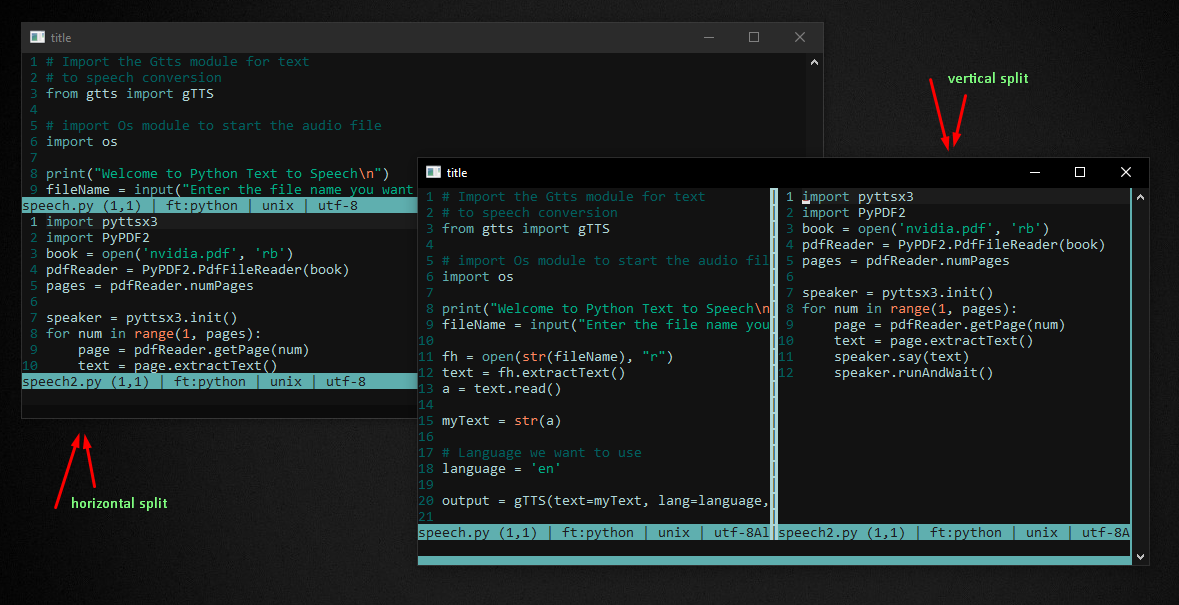Click line 'text = fh.extractText()' in the front window
This screenshot has width=1179, height=605.
tap(534, 373)
